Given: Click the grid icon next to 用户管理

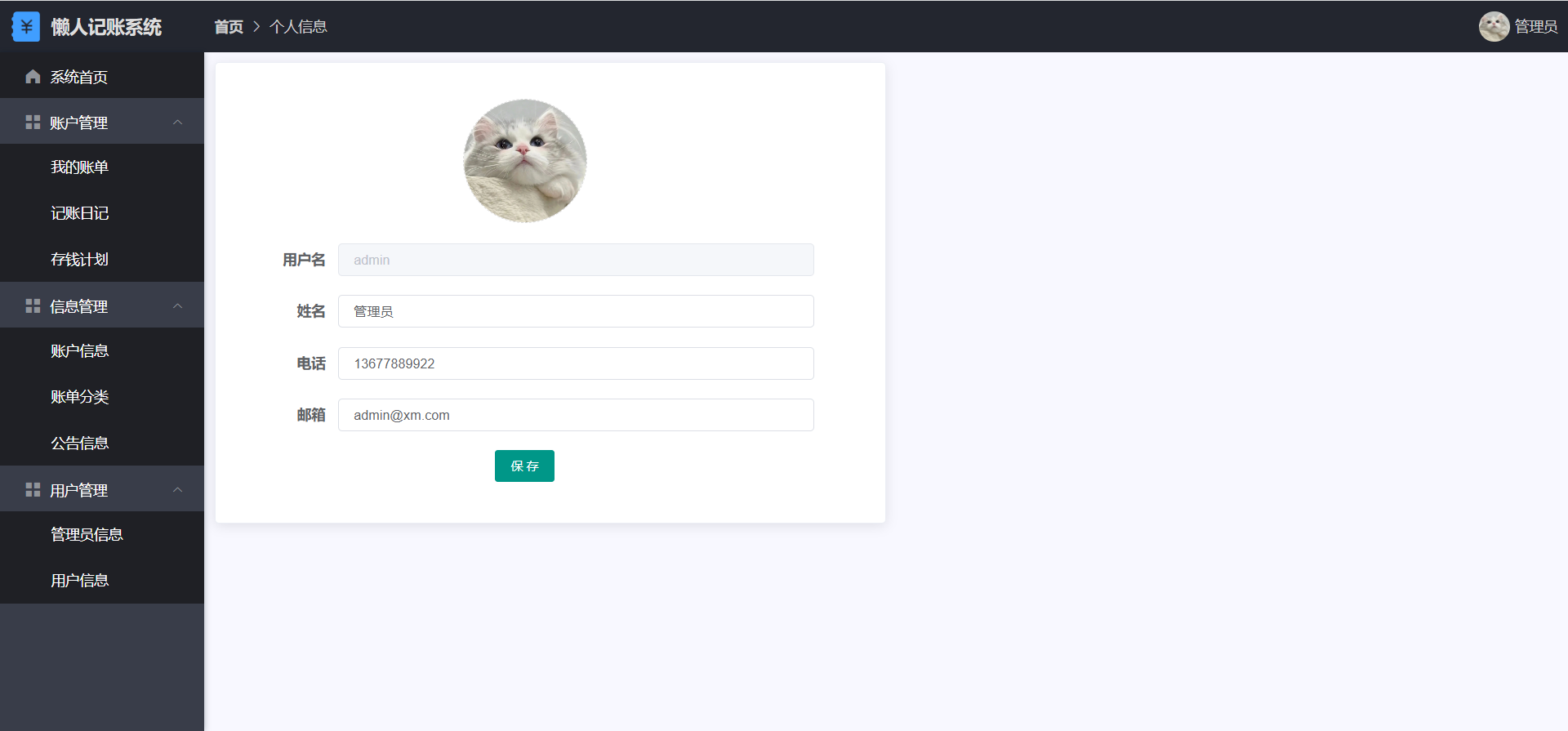Looking at the screenshot, I should coord(33,490).
